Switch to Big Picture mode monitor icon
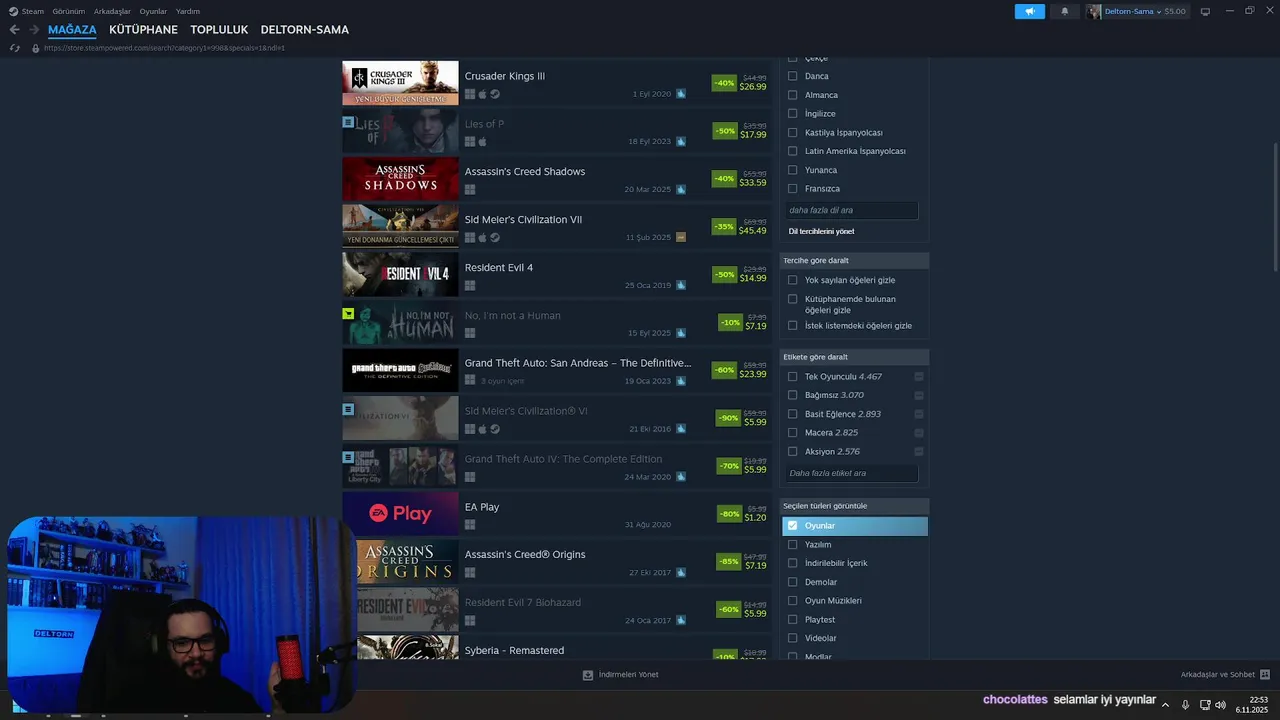The image size is (1280, 720). pos(1205,11)
